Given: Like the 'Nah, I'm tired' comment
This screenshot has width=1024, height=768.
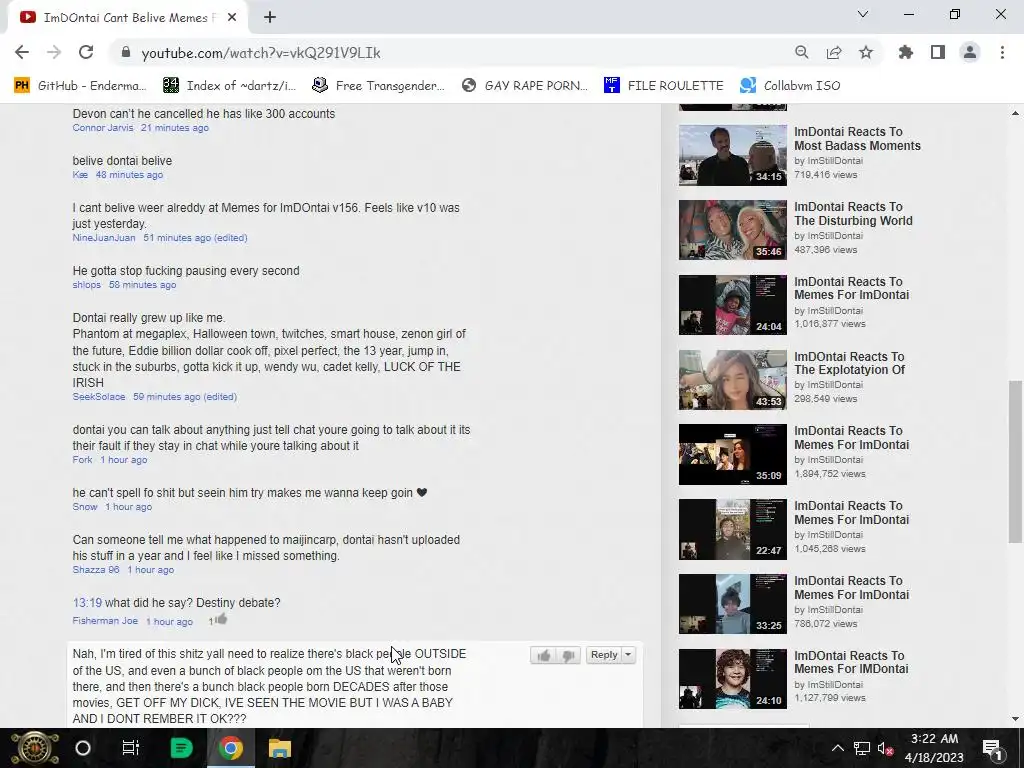Looking at the screenshot, I should (543, 655).
